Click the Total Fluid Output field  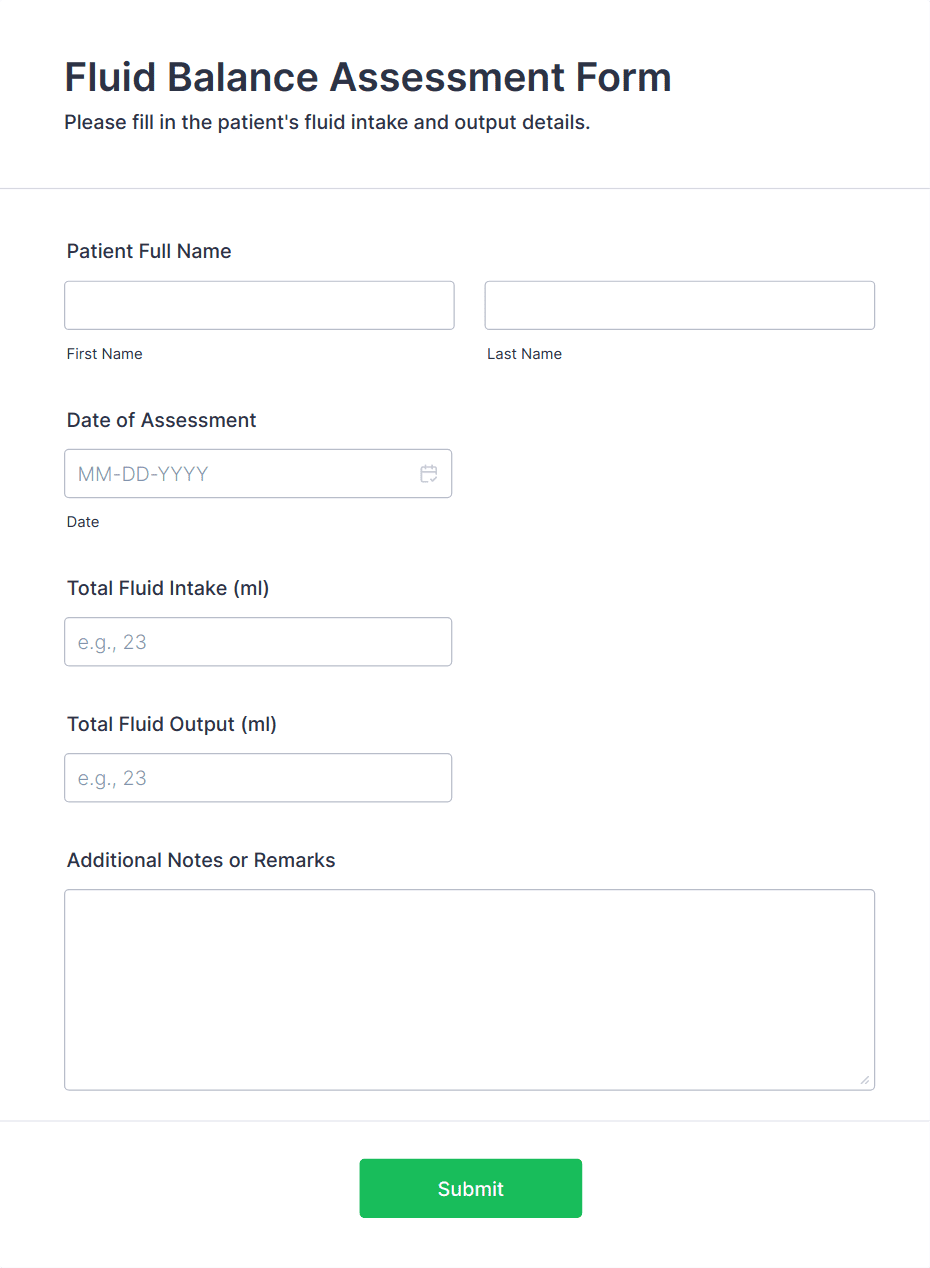[x=258, y=777]
